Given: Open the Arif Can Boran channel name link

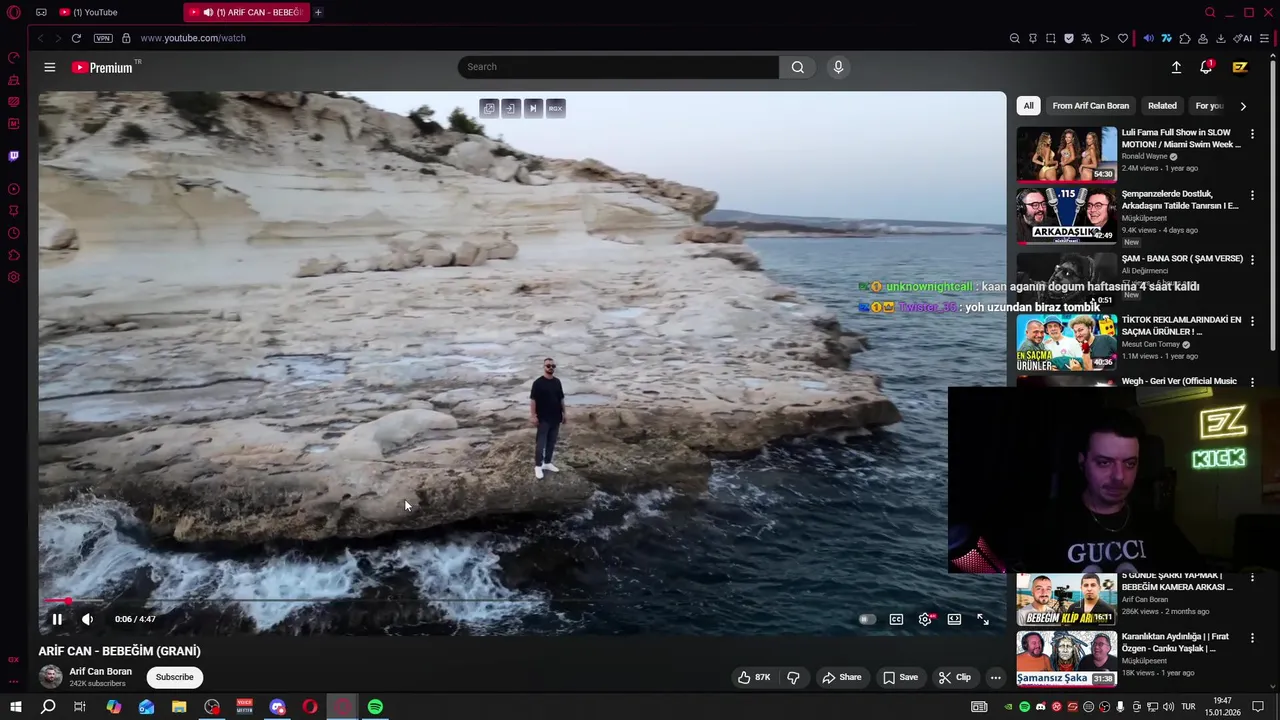Looking at the screenshot, I should click(100, 671).
